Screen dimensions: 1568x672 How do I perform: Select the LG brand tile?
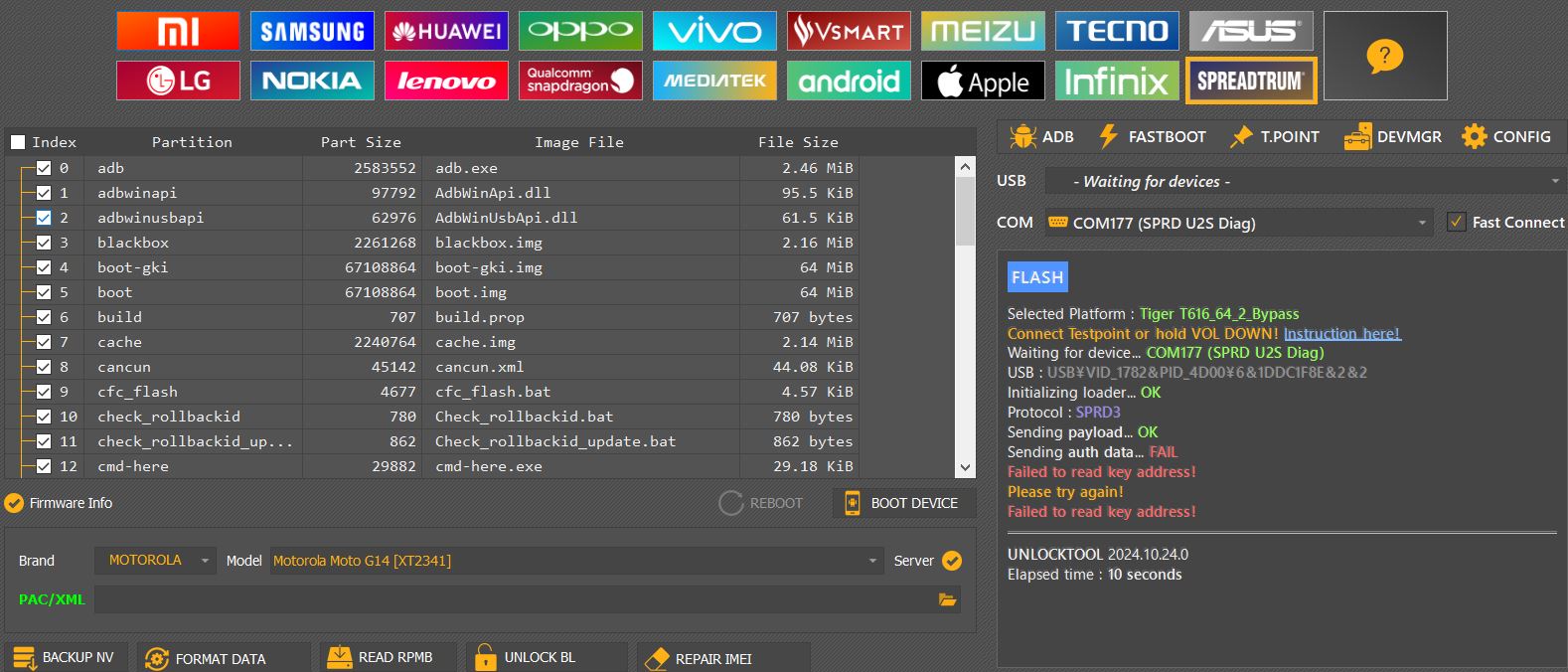point(178,81)
